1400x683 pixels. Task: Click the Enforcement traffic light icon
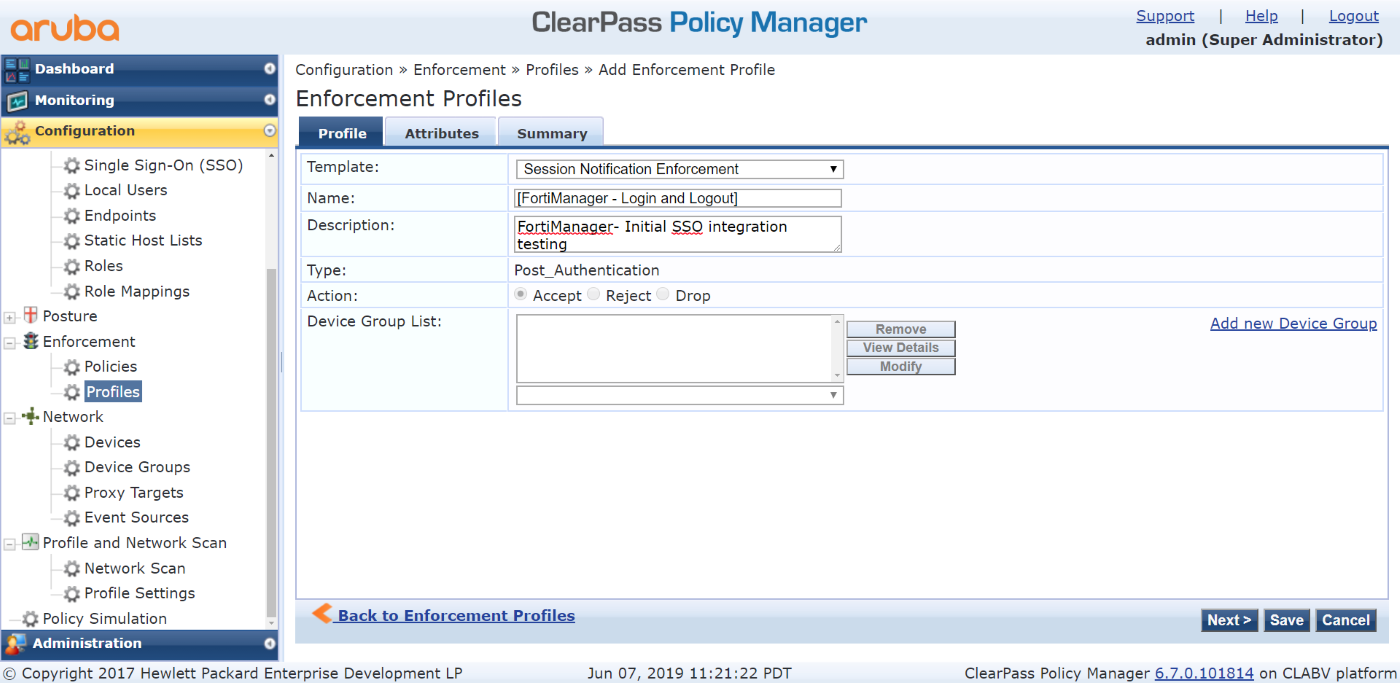point(30,342)
